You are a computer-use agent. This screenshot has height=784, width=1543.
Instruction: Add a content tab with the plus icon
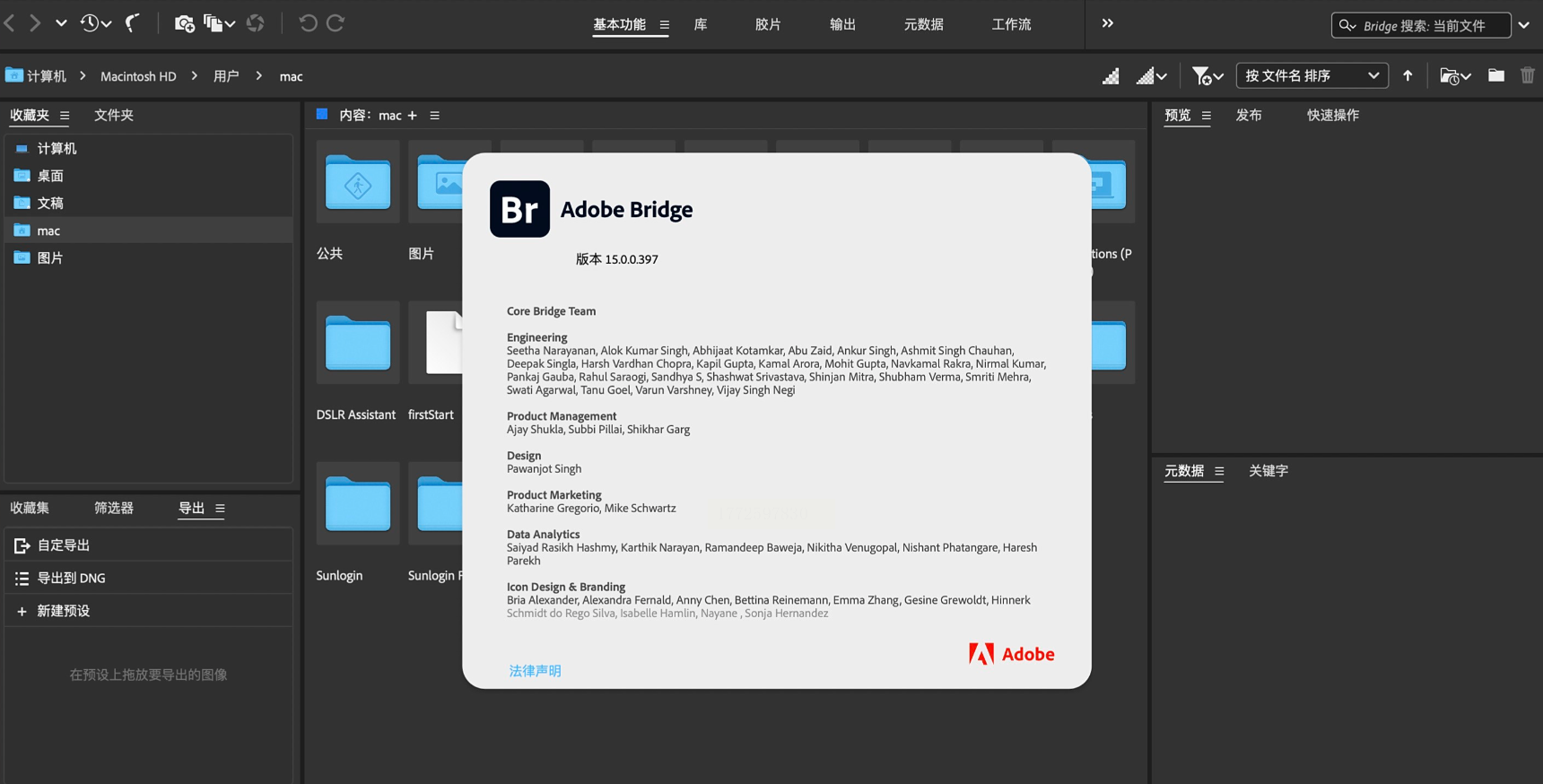pyautogui.click(x=413, y=116)
